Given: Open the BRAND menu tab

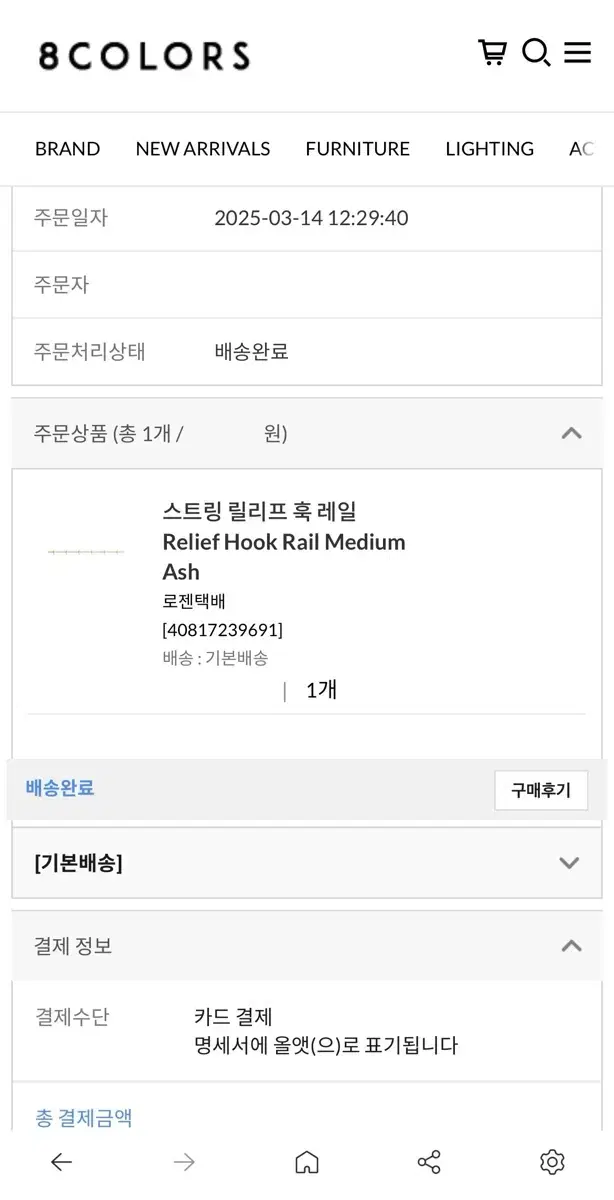Looking at the screenshot, I should [67, 149].
